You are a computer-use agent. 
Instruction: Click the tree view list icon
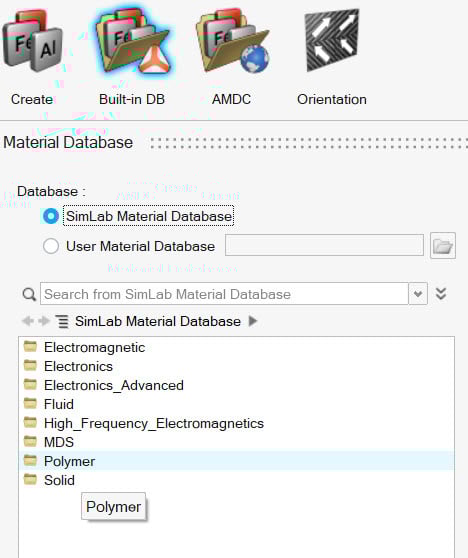pyautogui.click(x=62, y=321)
